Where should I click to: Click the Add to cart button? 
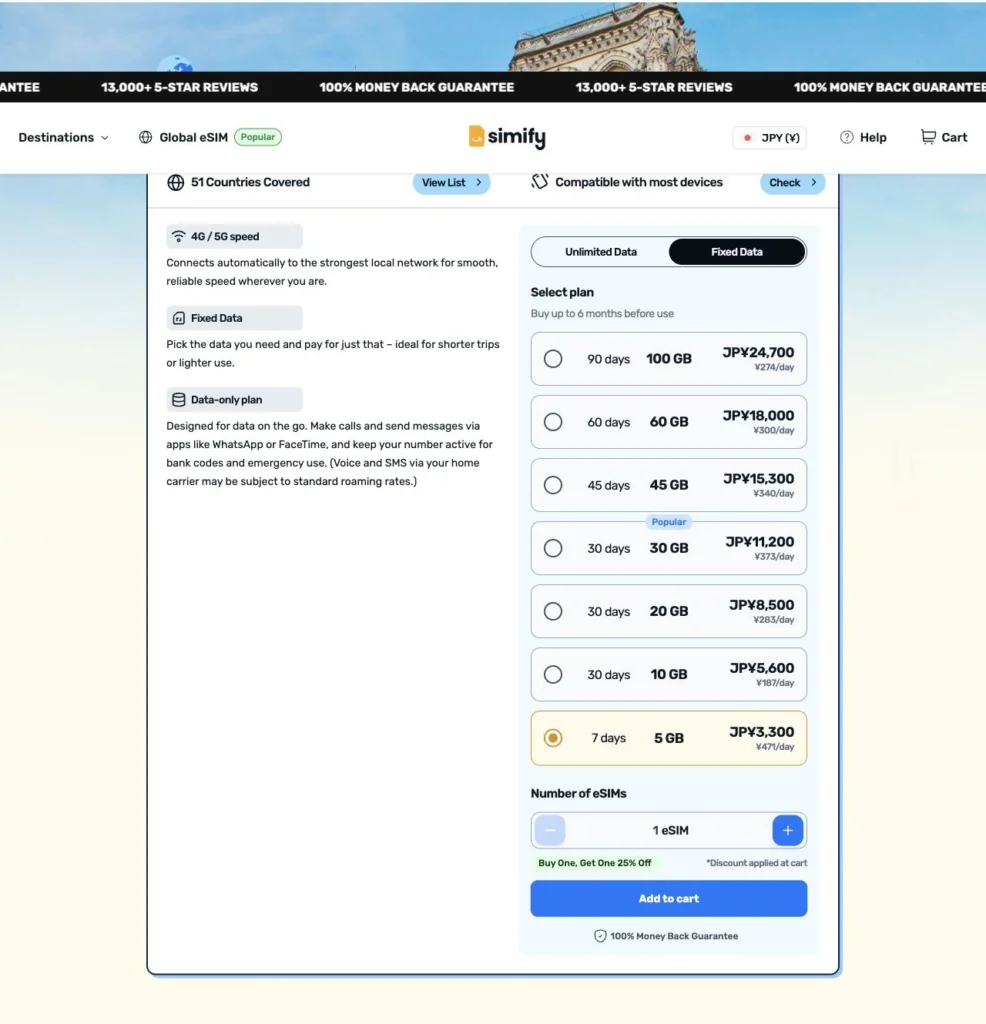coord(669,899)
